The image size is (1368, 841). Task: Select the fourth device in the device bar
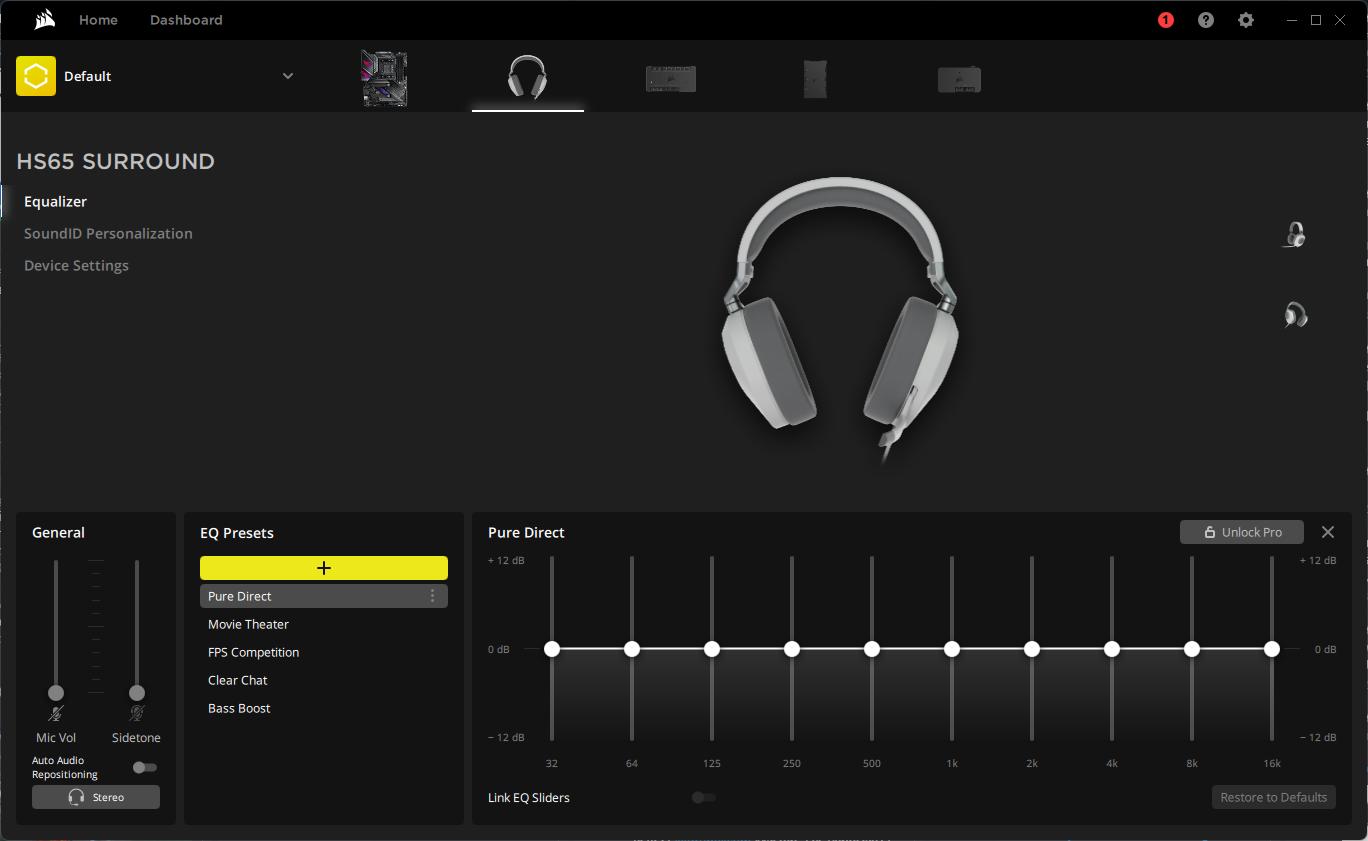pyautogui.click(x=815, y=79)
